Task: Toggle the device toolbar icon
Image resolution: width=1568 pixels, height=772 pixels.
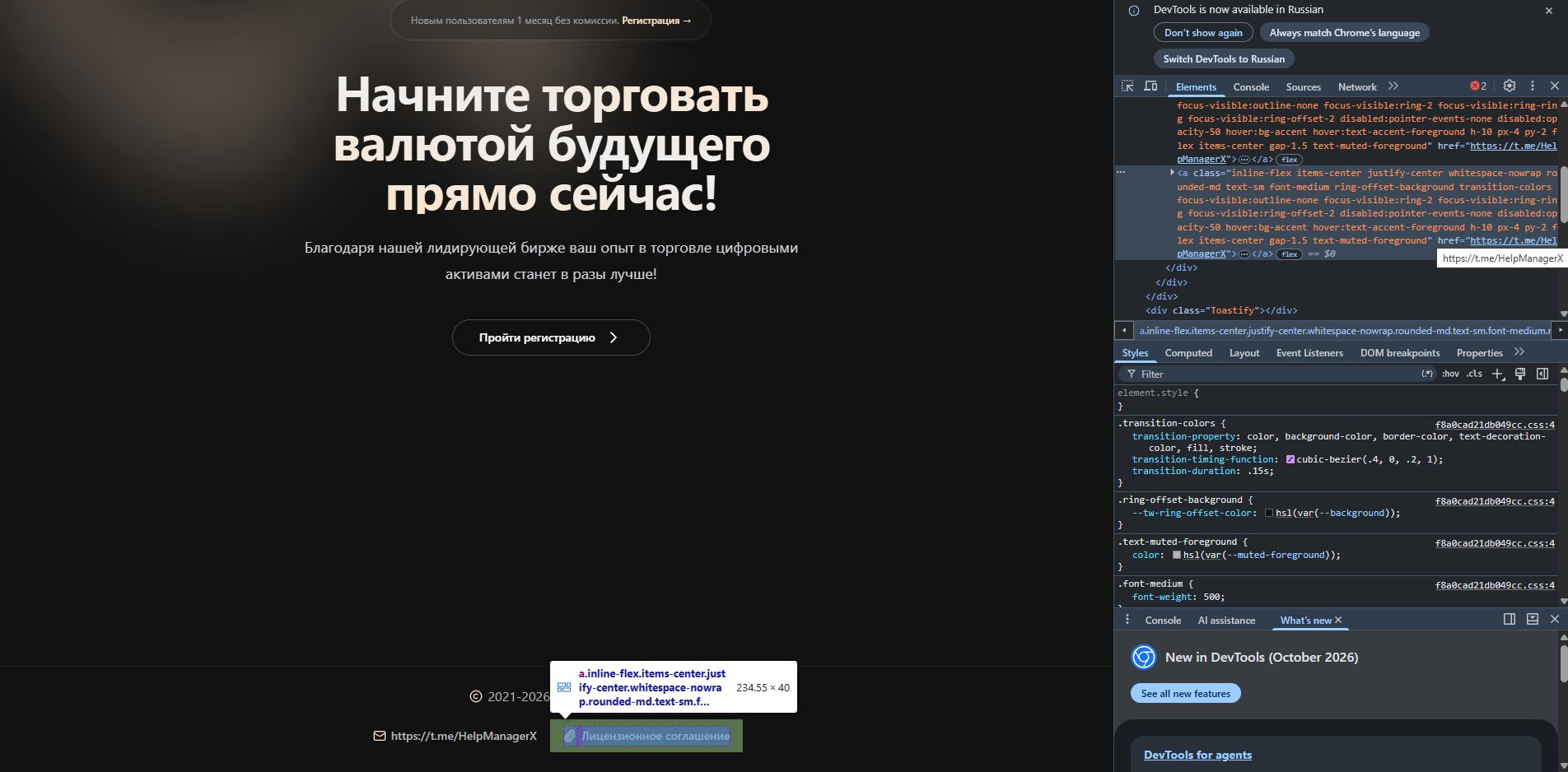Action: click(1150, 86)
